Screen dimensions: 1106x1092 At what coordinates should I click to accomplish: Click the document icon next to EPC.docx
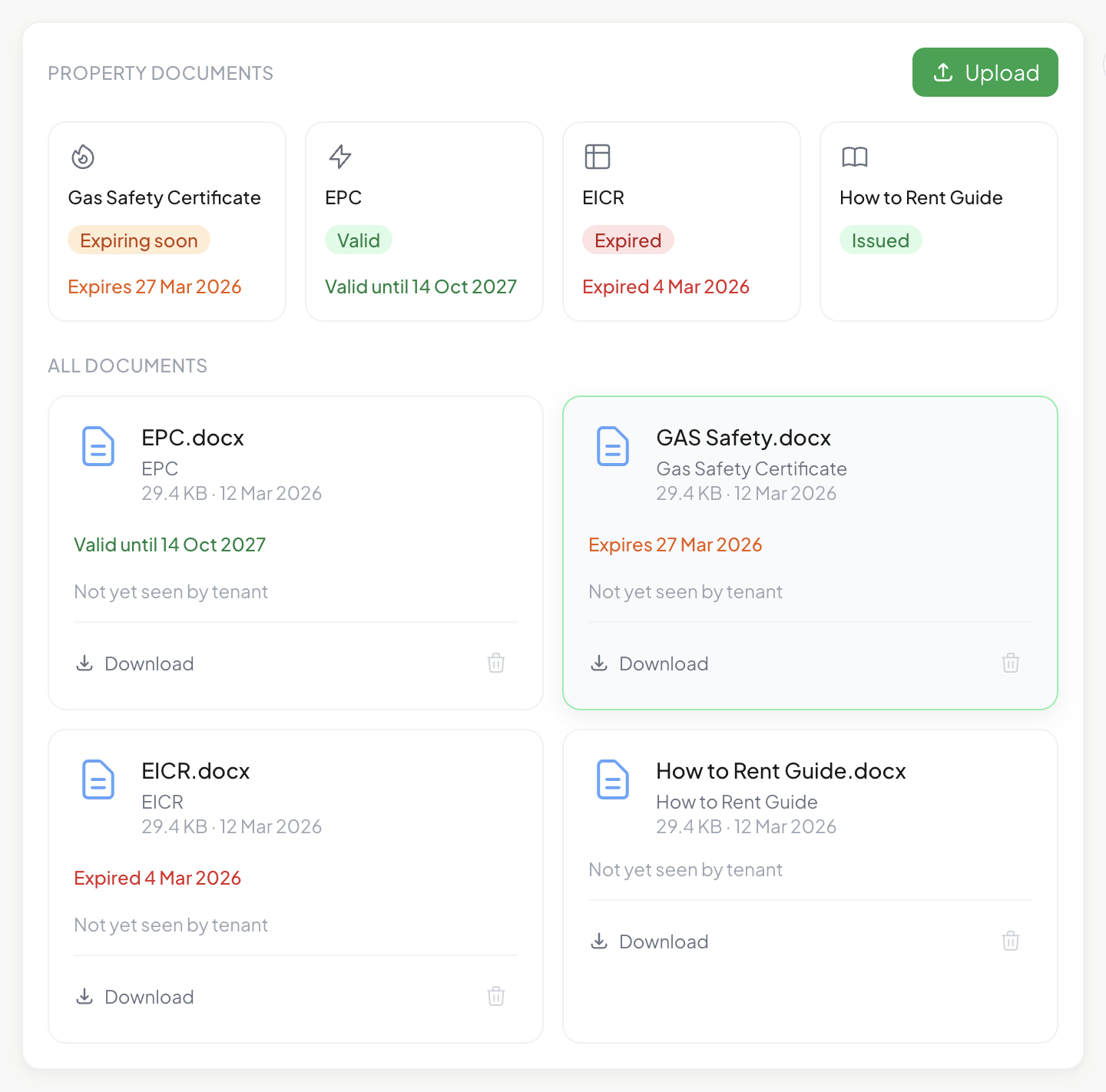point(98,446)
